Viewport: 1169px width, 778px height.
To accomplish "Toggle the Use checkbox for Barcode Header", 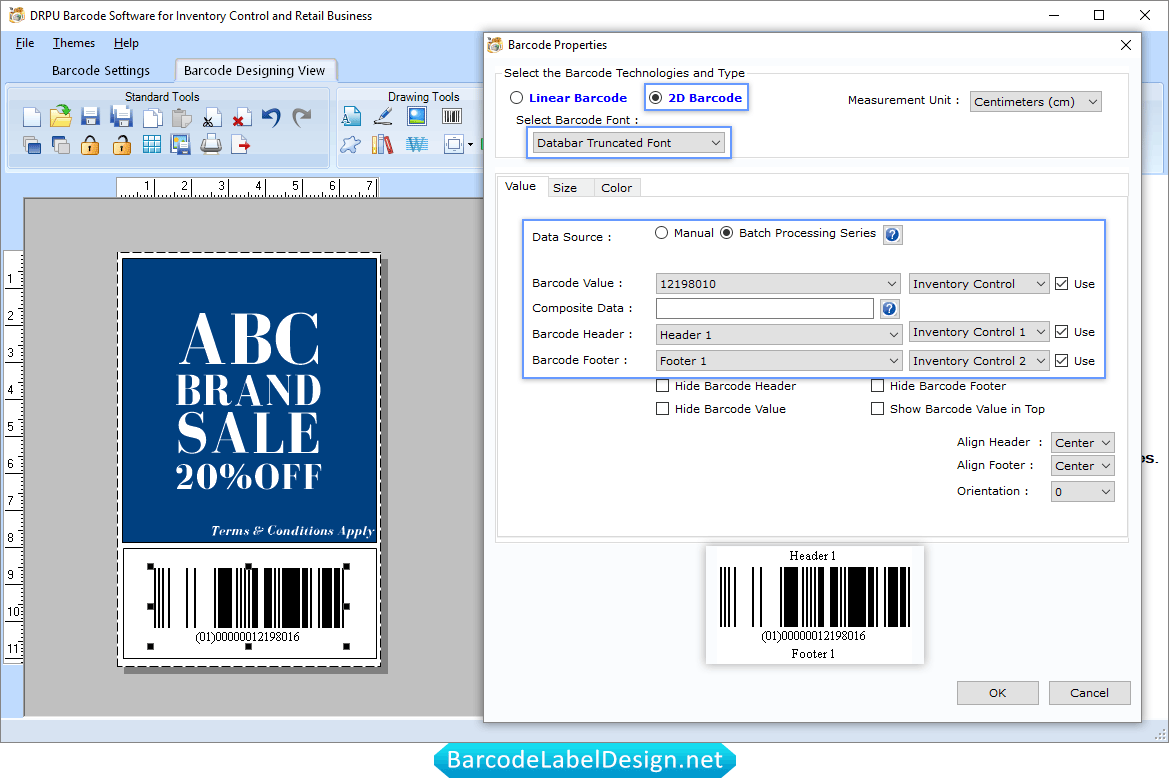I will point(1062,332).
